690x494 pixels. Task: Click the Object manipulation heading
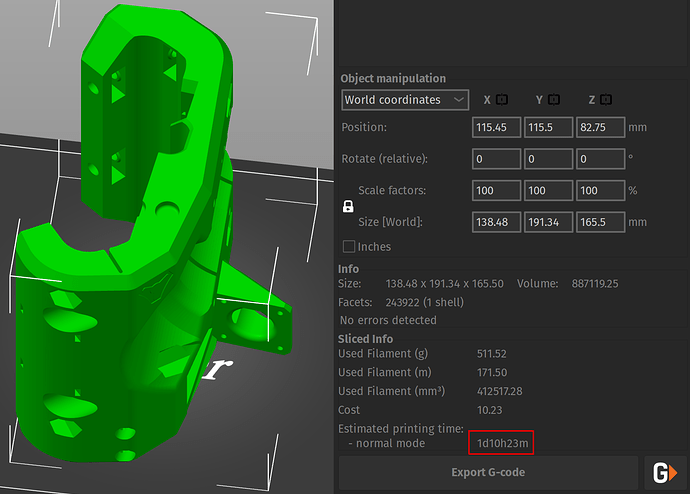coord(393,78)
